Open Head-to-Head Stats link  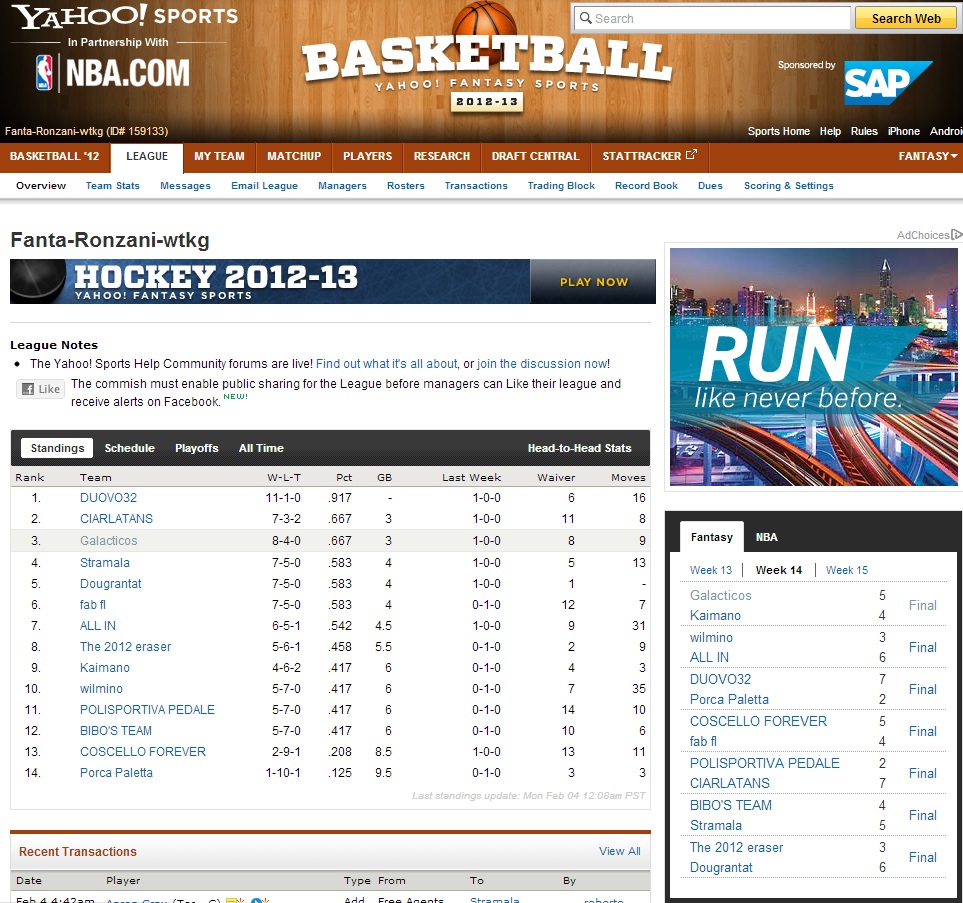pyautogui.click(x=579, y=448)
